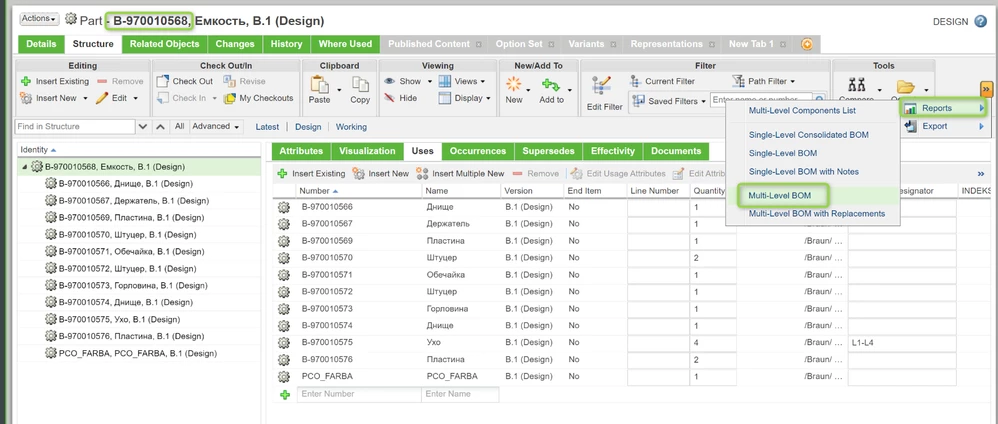Close the Published Content tab
998x424 pixels.
pyautogui.click(x=479, y=45)
